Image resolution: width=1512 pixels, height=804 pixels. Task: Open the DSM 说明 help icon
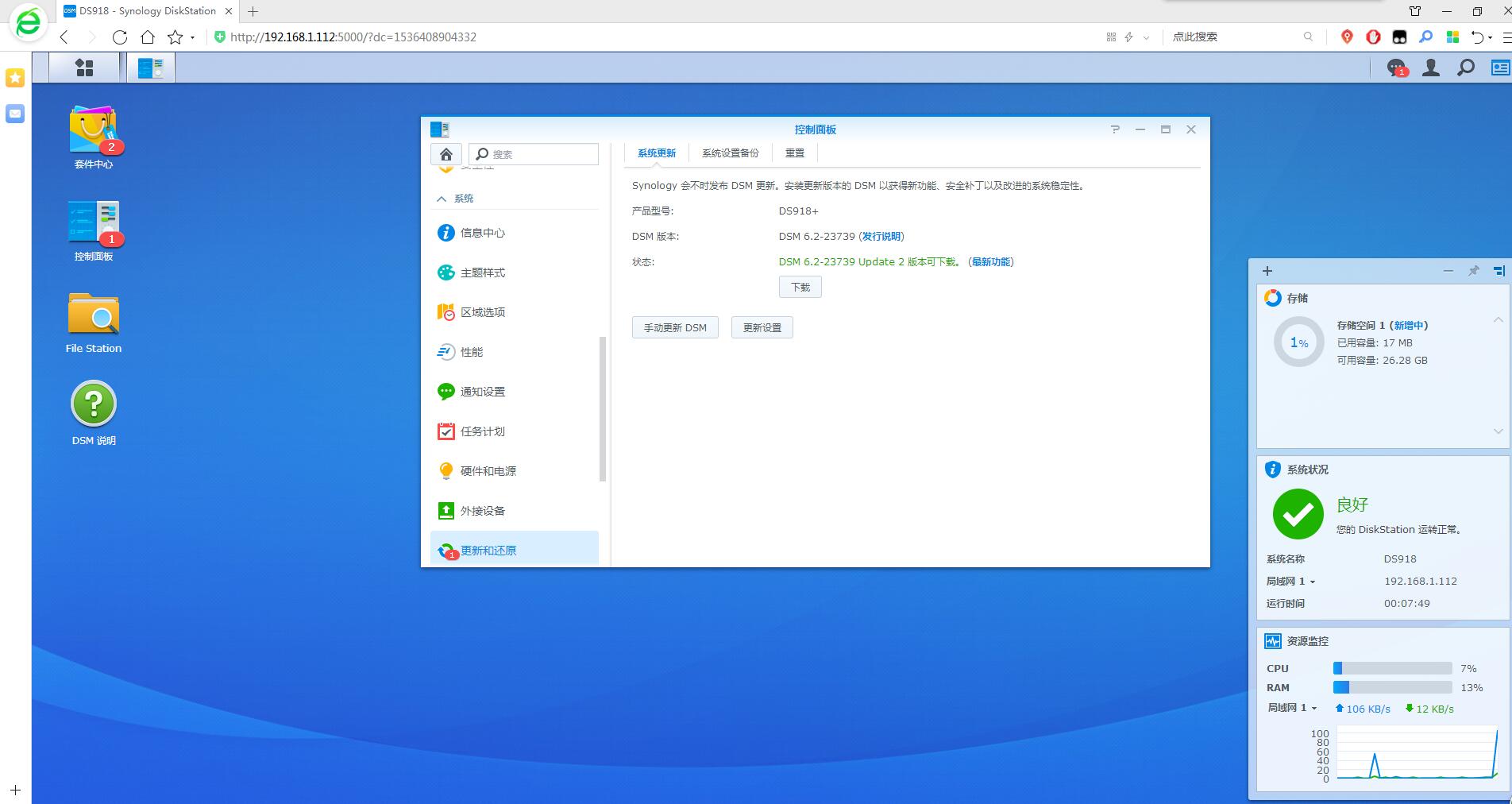(x=93, y=405)
